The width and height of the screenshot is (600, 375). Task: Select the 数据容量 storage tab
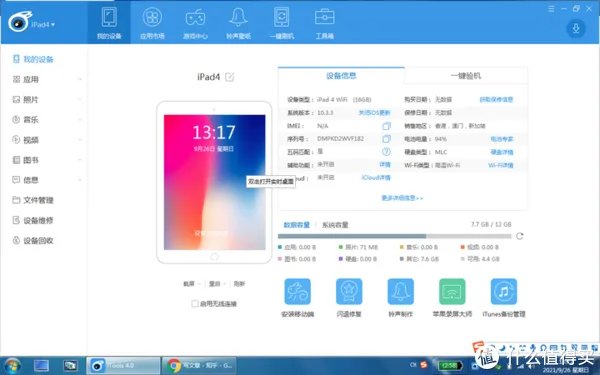click(297, 225)
